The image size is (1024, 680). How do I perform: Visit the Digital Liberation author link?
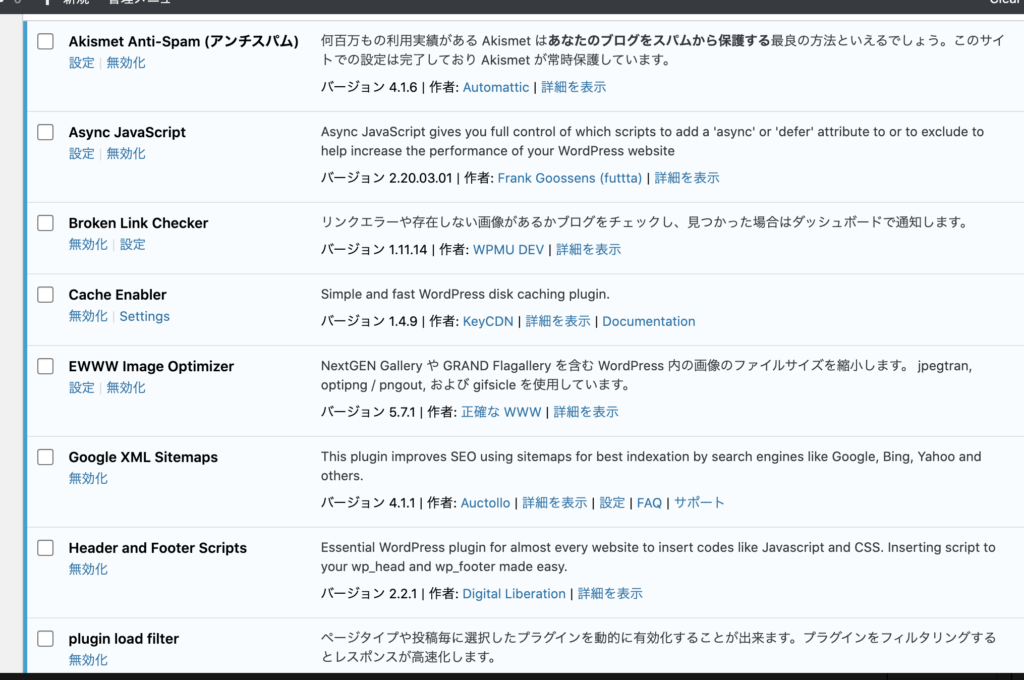point(514,594)
